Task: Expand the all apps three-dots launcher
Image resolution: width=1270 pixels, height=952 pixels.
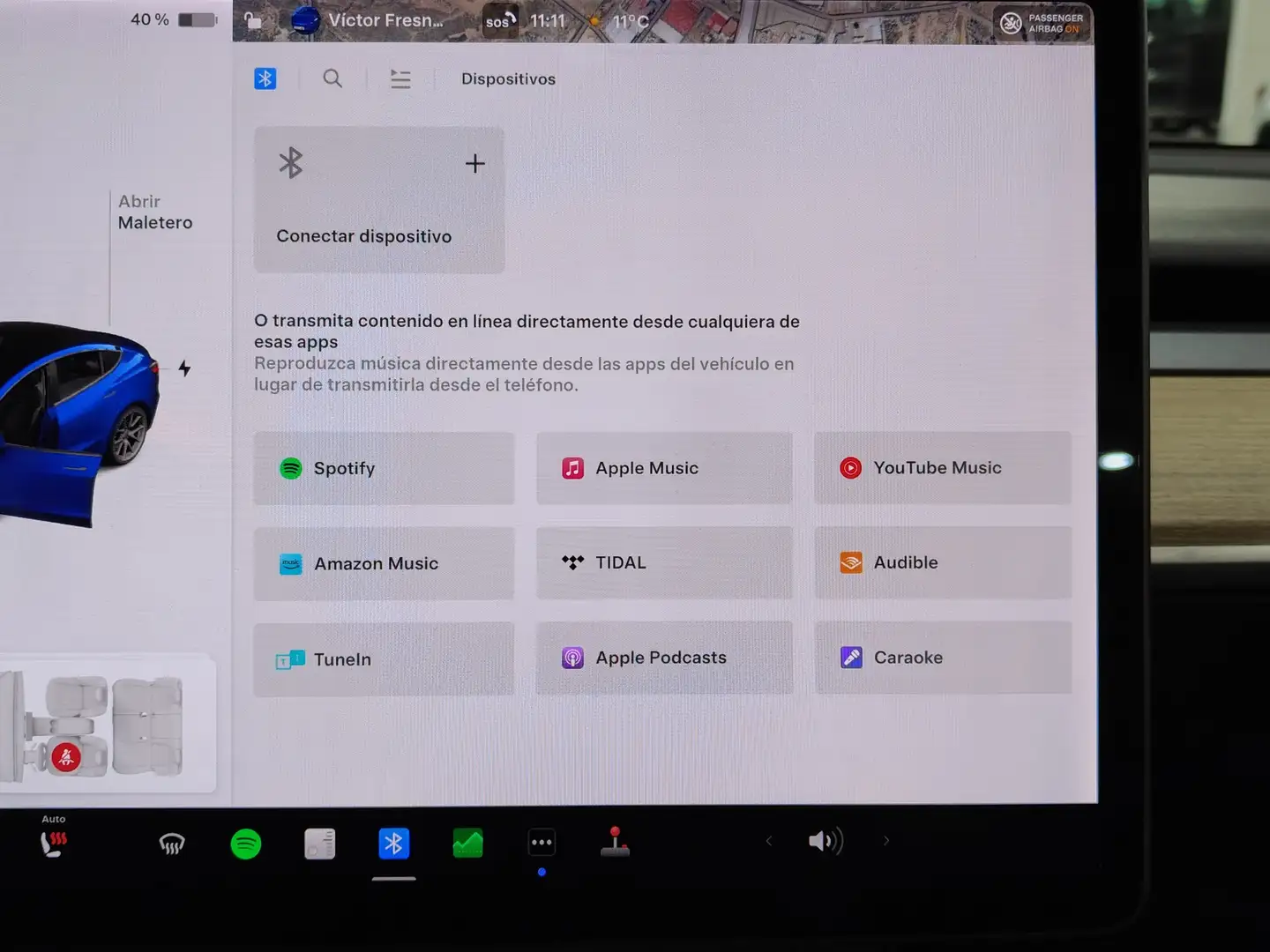Action: tap(542, 843)
